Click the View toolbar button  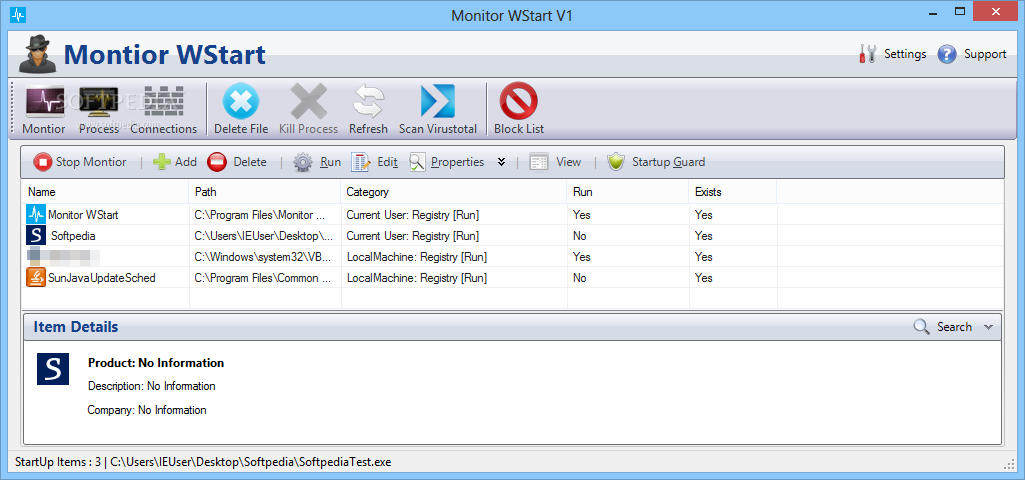tap(555, 162)
